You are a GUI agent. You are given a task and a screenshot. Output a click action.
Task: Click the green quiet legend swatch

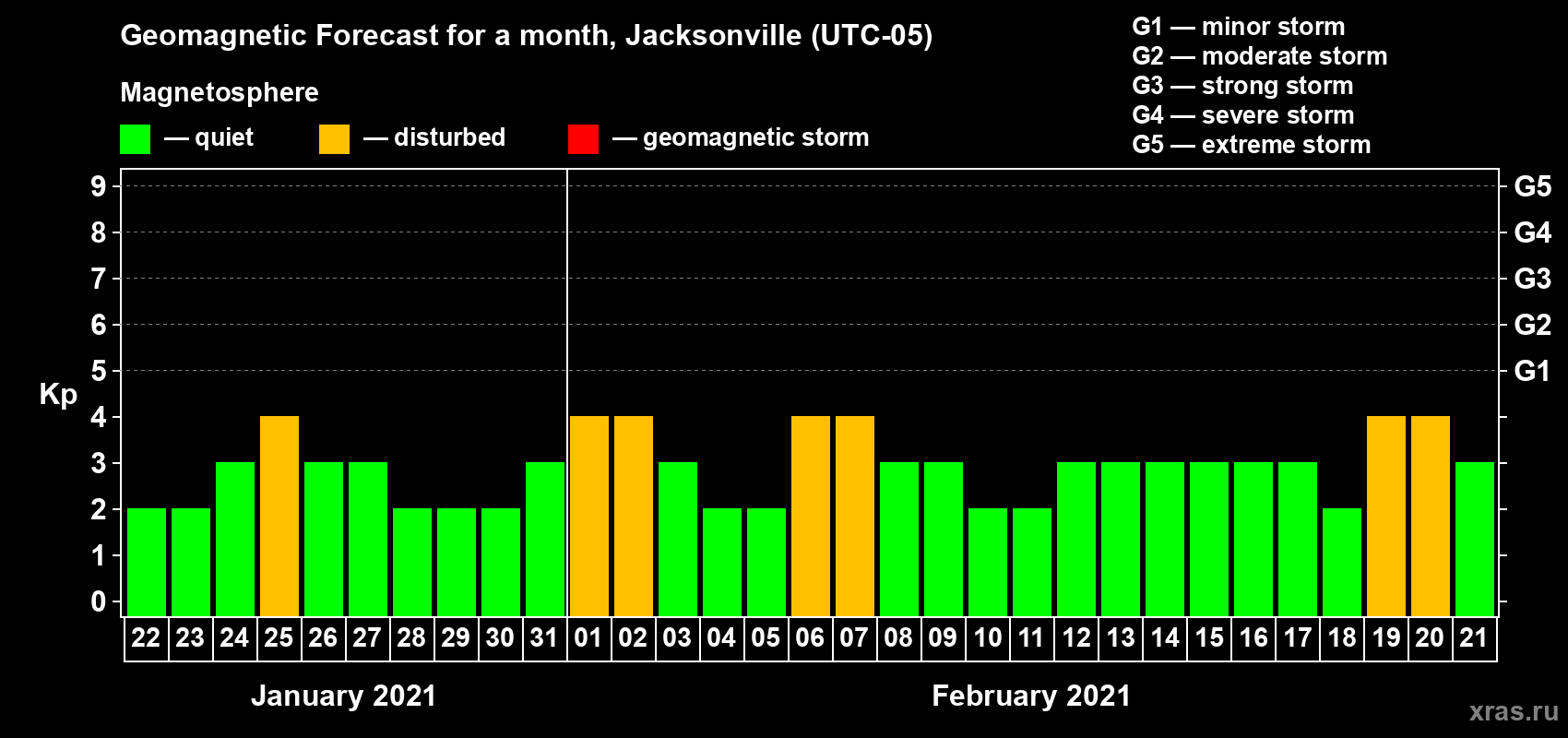pos(135,139)
